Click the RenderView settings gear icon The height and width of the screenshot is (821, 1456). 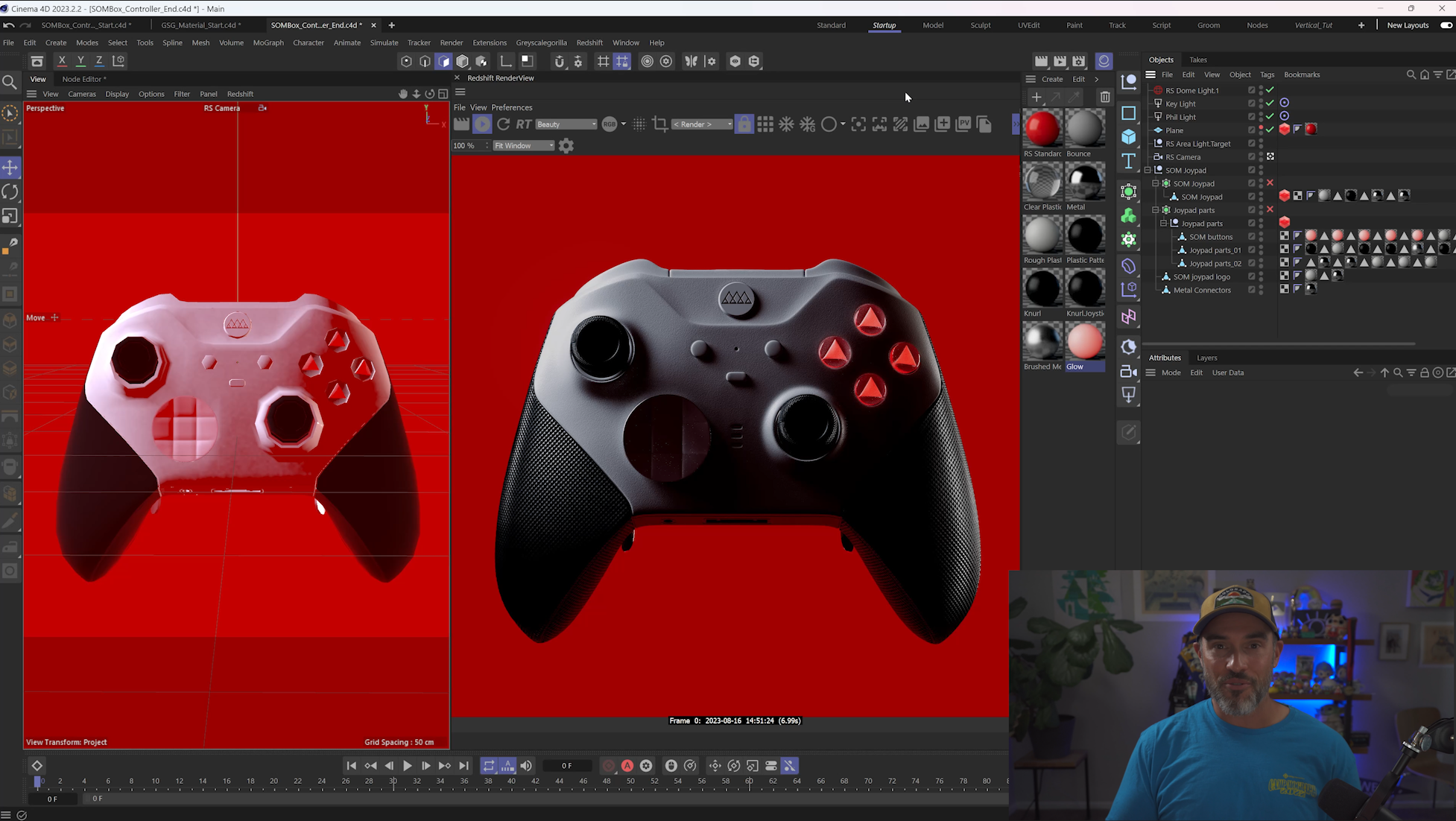566,146
